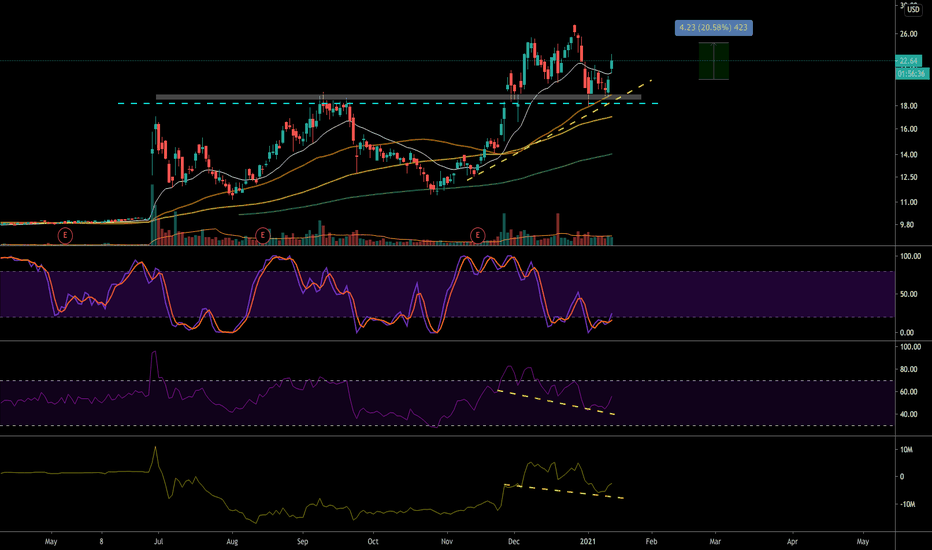Select yellow dashed line in bottom volume indicator
The height and width of the screenshot is (550, 932).
click(x=563, y=491)
